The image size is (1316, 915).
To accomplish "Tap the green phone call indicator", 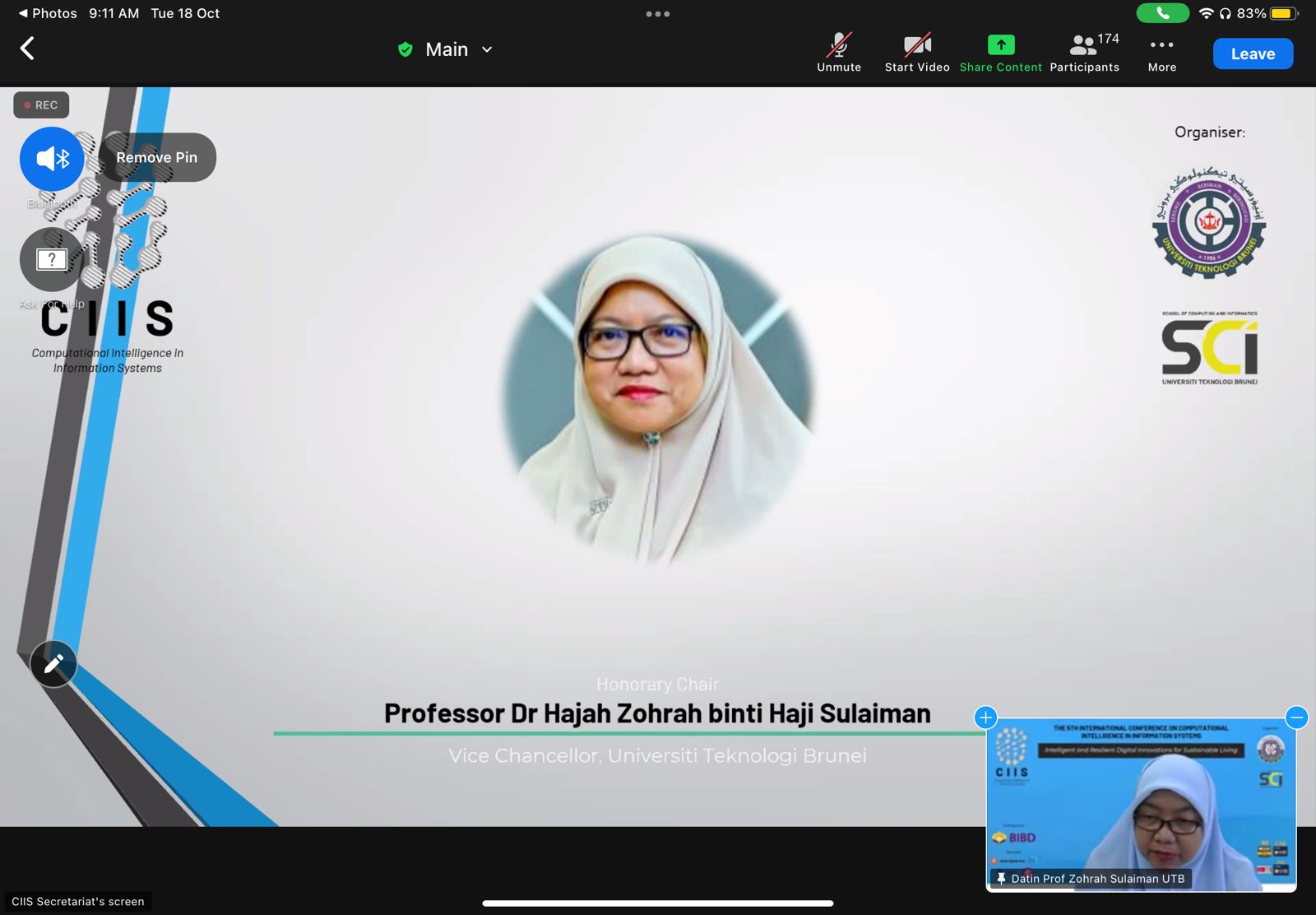I will 1162,13.
